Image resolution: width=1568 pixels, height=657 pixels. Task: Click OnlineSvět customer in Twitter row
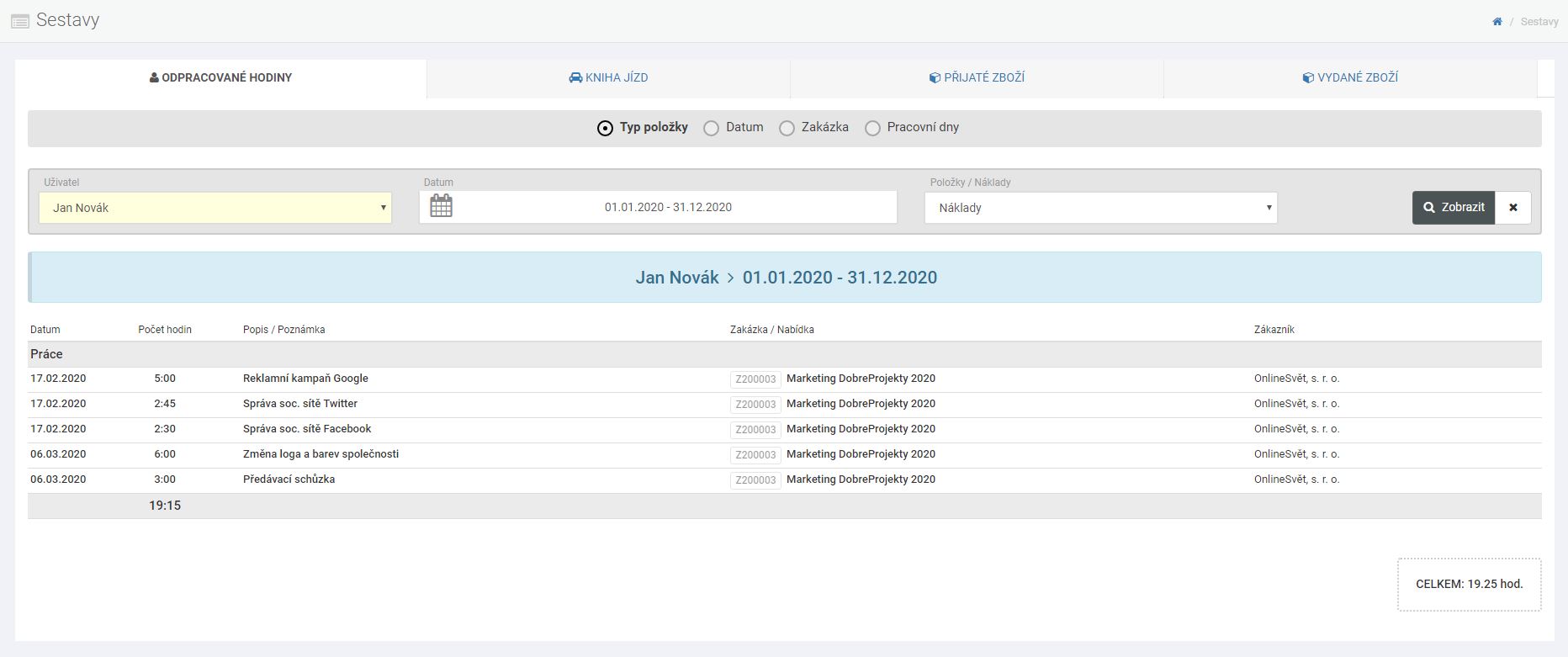pos(1296,404)
